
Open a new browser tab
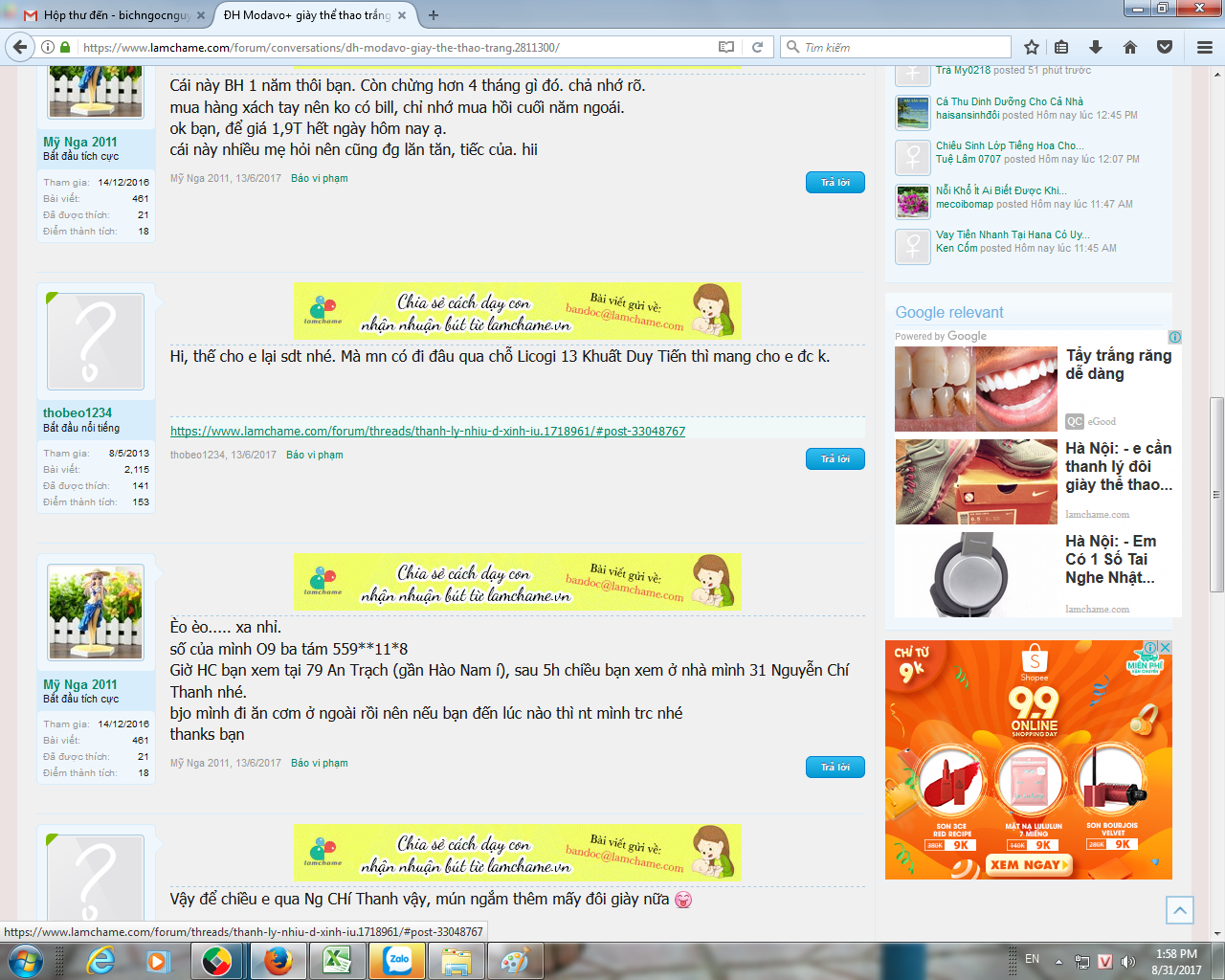pyautogui.click(x=434, y=15)
